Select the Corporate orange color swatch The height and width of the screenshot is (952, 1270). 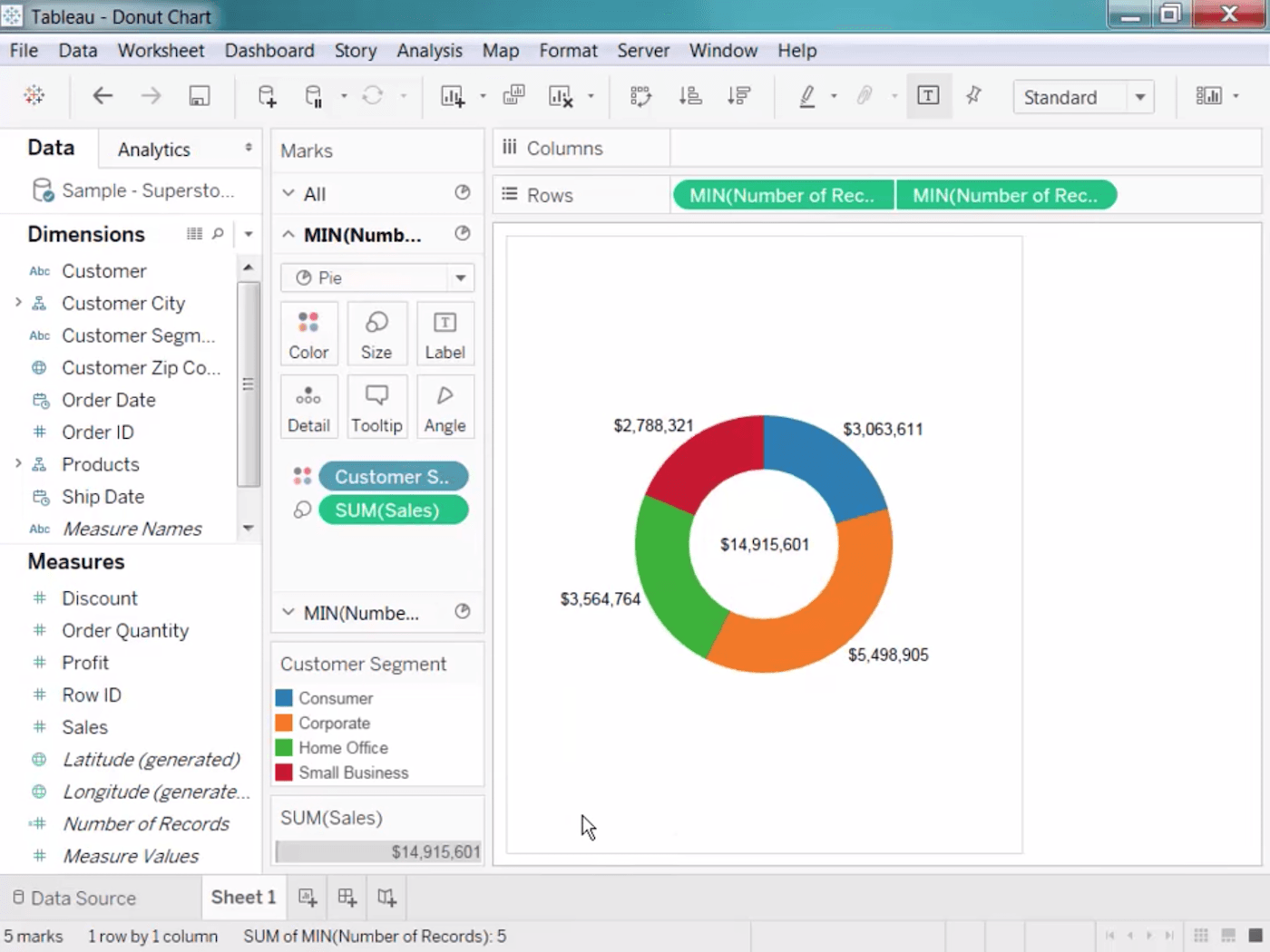click(284, 723)
